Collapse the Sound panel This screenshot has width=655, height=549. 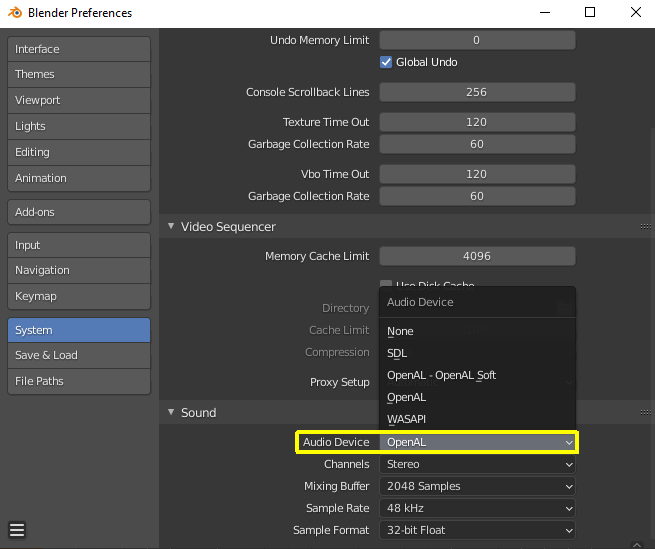(x=171, y=412)
